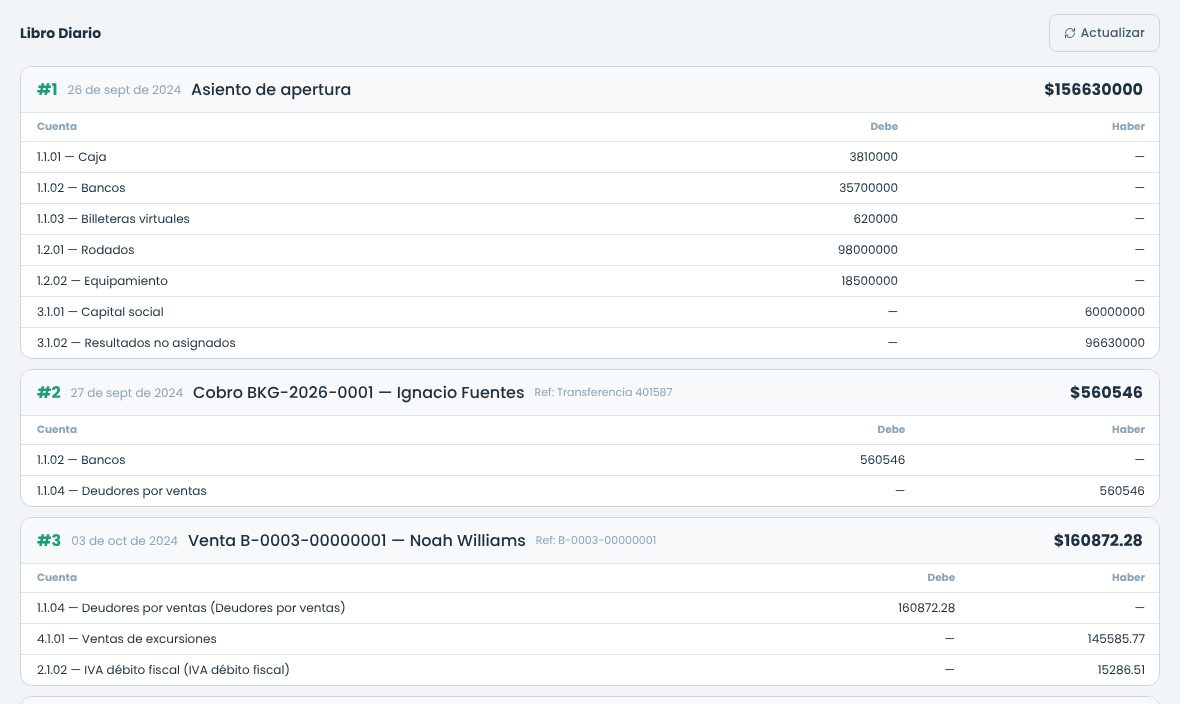Click the reference Ref: B-0003-00000001
The height and width of the screenshot is (704, 1180).
tap(595, 541)
